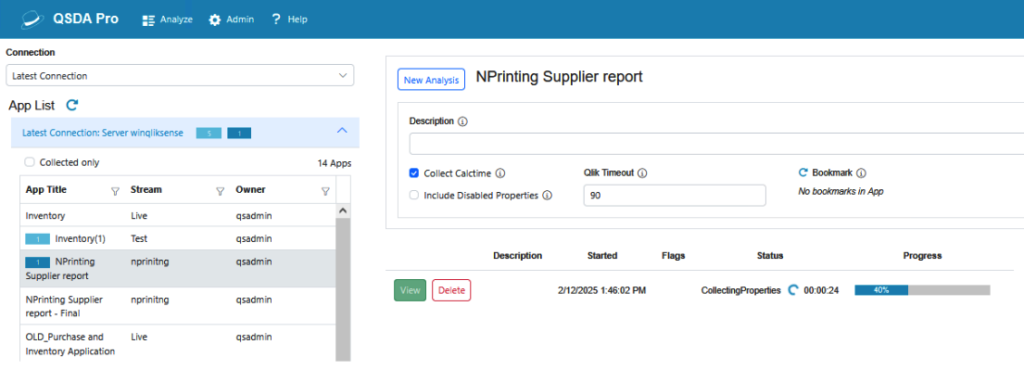Click the QSDA Pro logo icon
Screen dimensions: 1024x370
[x=31, y=19]
